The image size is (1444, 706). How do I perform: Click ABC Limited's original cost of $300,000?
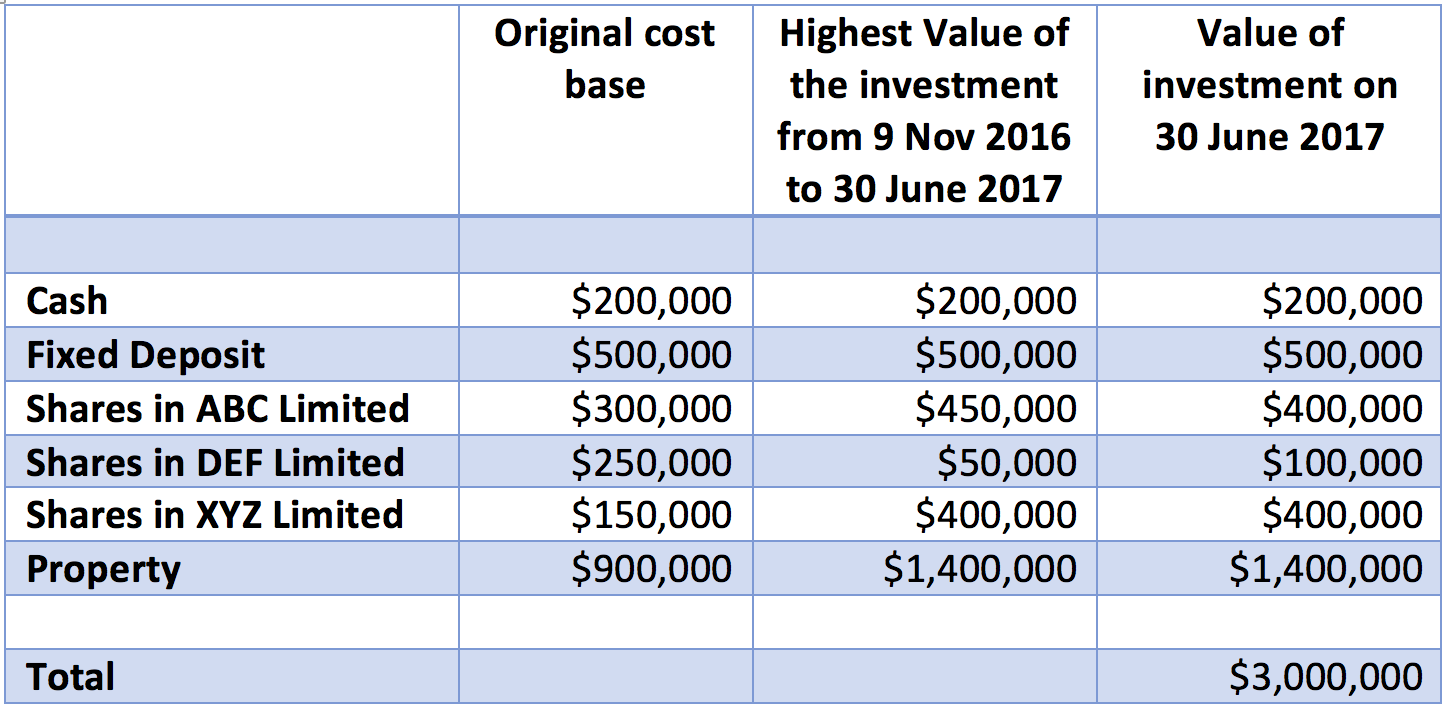click(651, 408)
